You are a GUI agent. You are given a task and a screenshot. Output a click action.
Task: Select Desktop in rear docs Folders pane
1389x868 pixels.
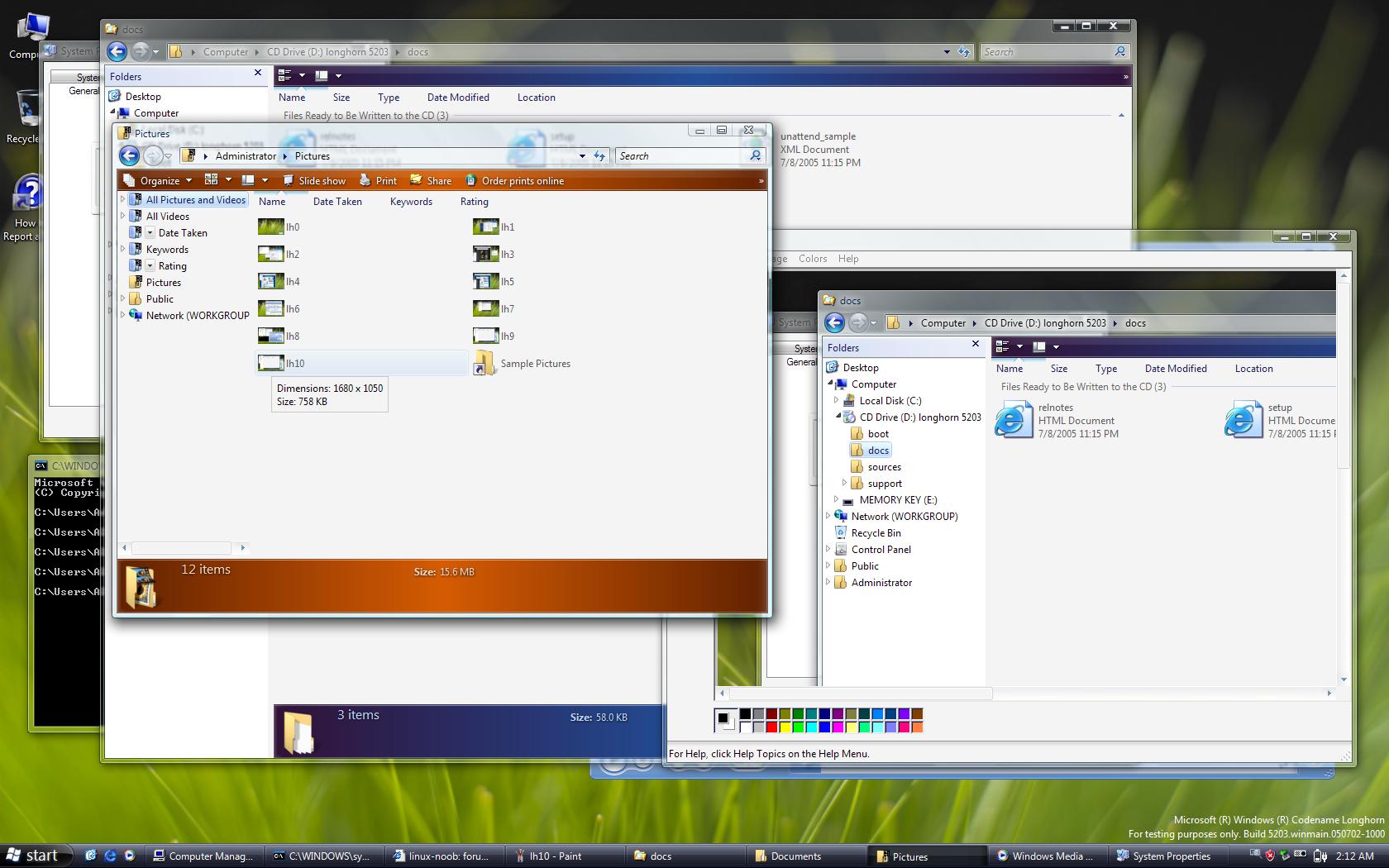tap(143, 96)
